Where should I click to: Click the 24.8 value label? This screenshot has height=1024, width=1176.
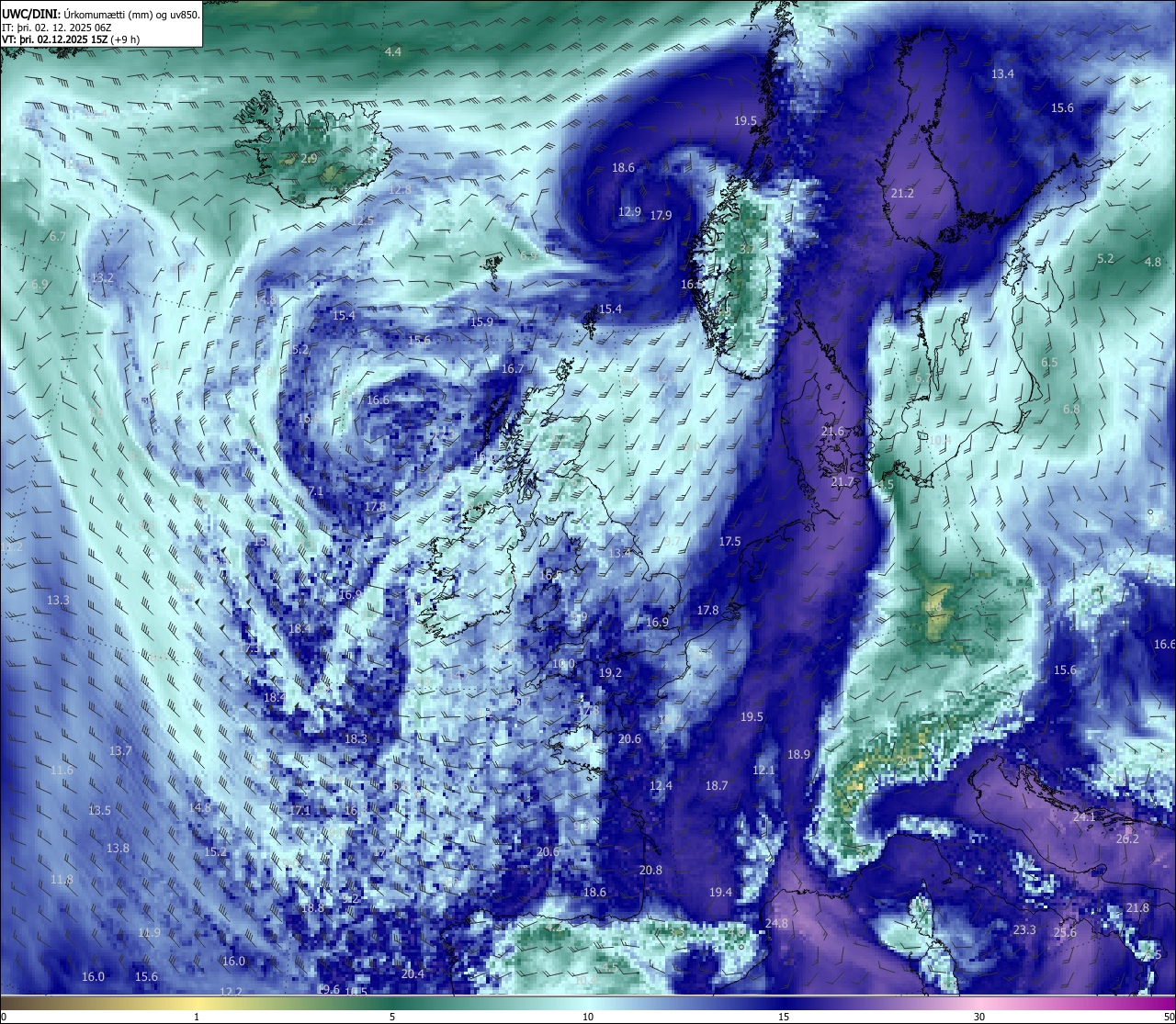776,924
